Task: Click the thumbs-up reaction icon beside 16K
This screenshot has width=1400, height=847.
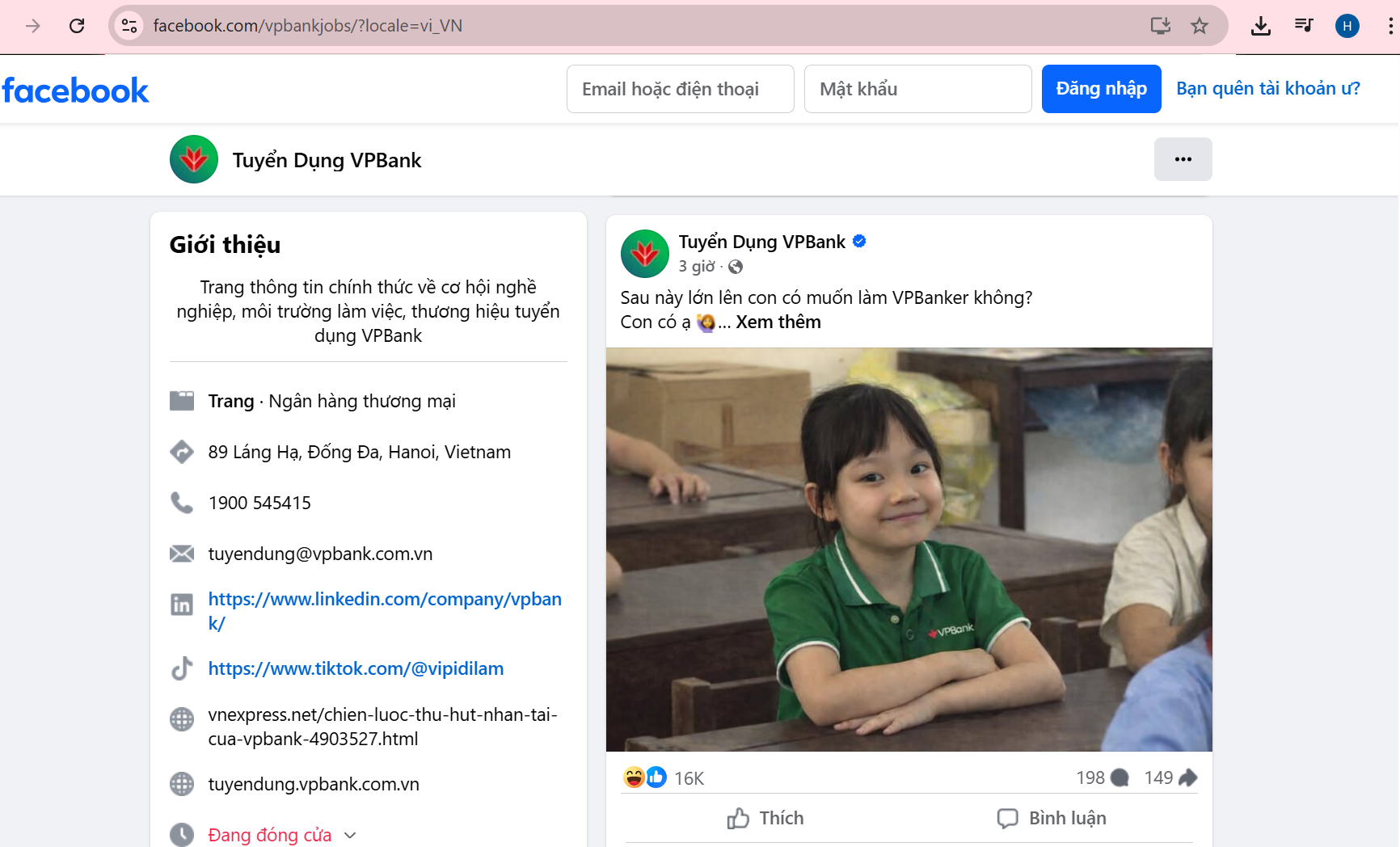Action: coord(655,777)
